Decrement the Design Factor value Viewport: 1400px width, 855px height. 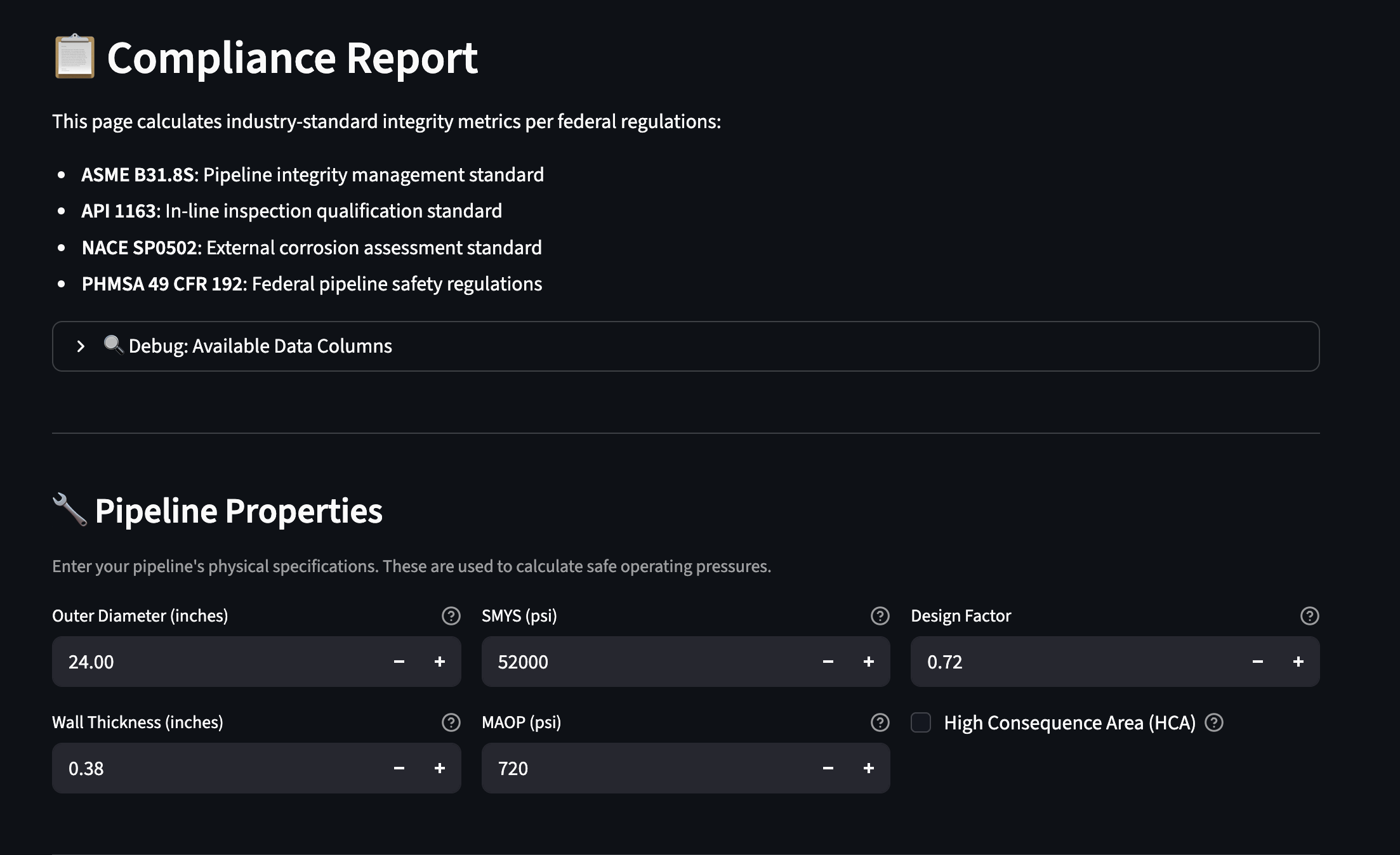(1257, 662)
